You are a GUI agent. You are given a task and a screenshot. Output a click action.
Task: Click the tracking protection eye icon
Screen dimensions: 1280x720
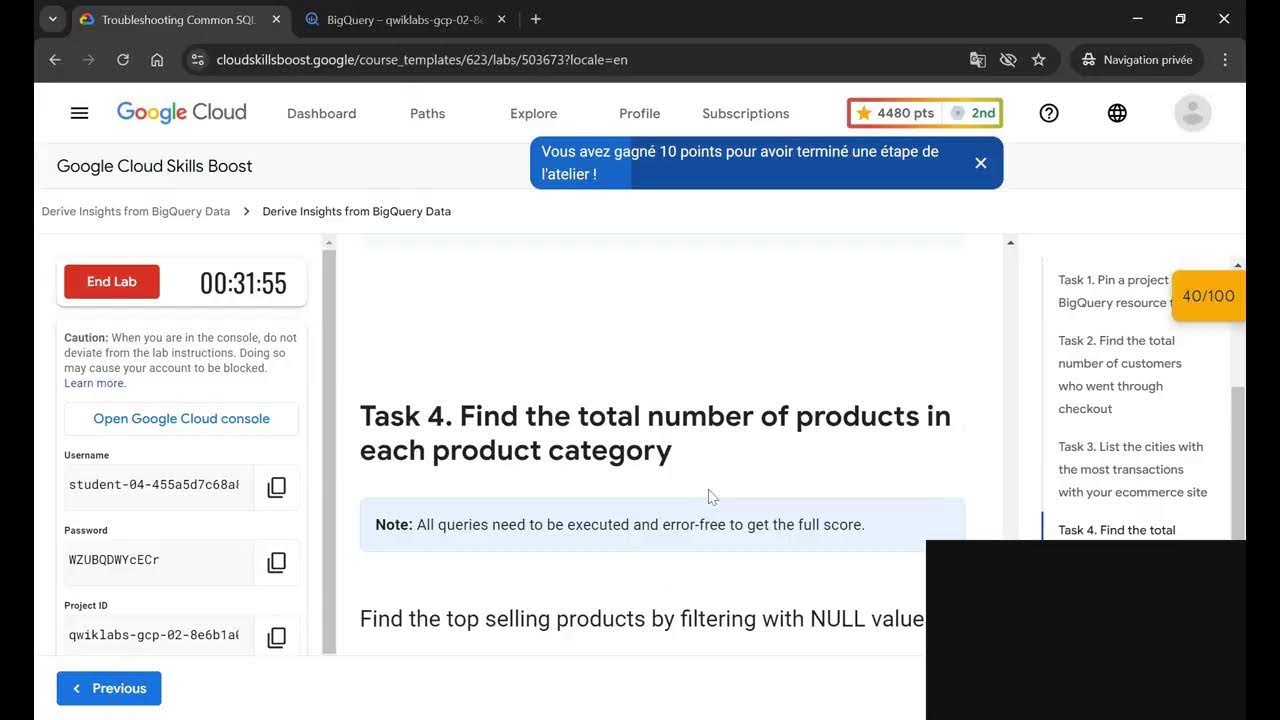point(1008,60)
